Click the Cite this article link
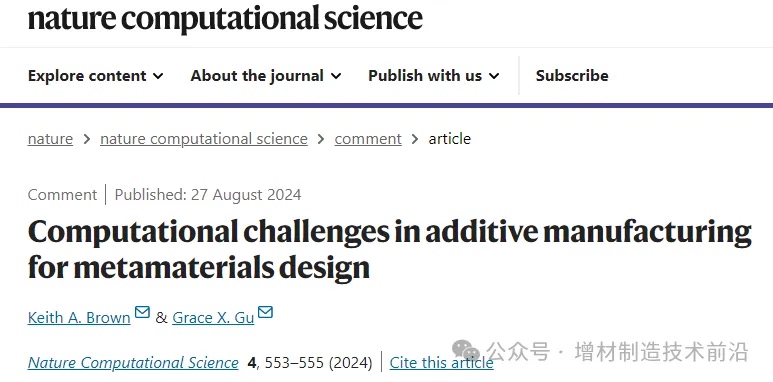The image size is (773, 382). tap(441, 363)
